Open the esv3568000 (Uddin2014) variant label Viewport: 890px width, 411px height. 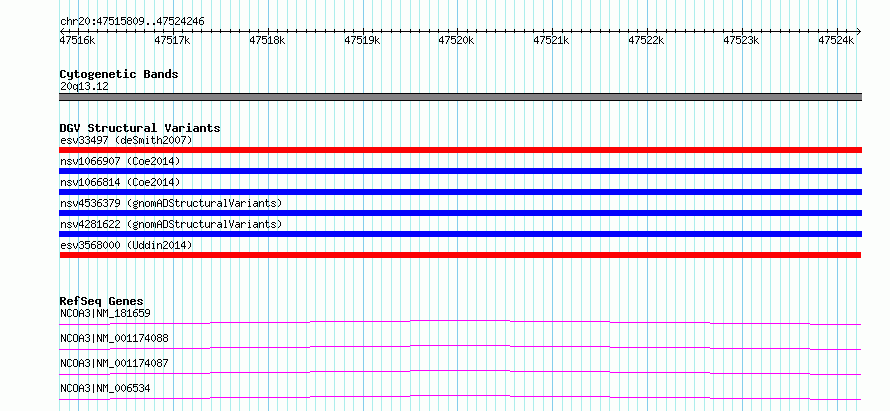tap(126, 245)
